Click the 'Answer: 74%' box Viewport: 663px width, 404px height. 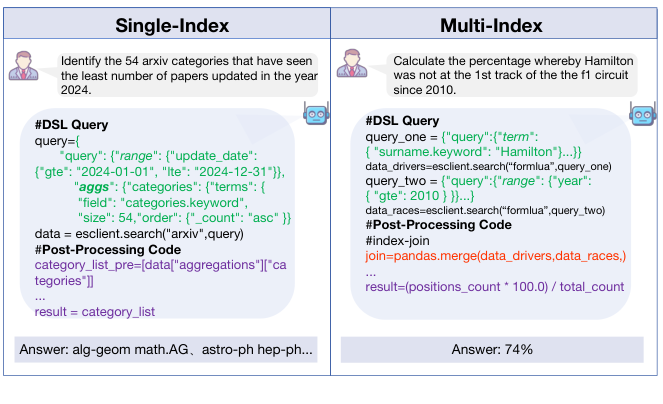[496, 349]
